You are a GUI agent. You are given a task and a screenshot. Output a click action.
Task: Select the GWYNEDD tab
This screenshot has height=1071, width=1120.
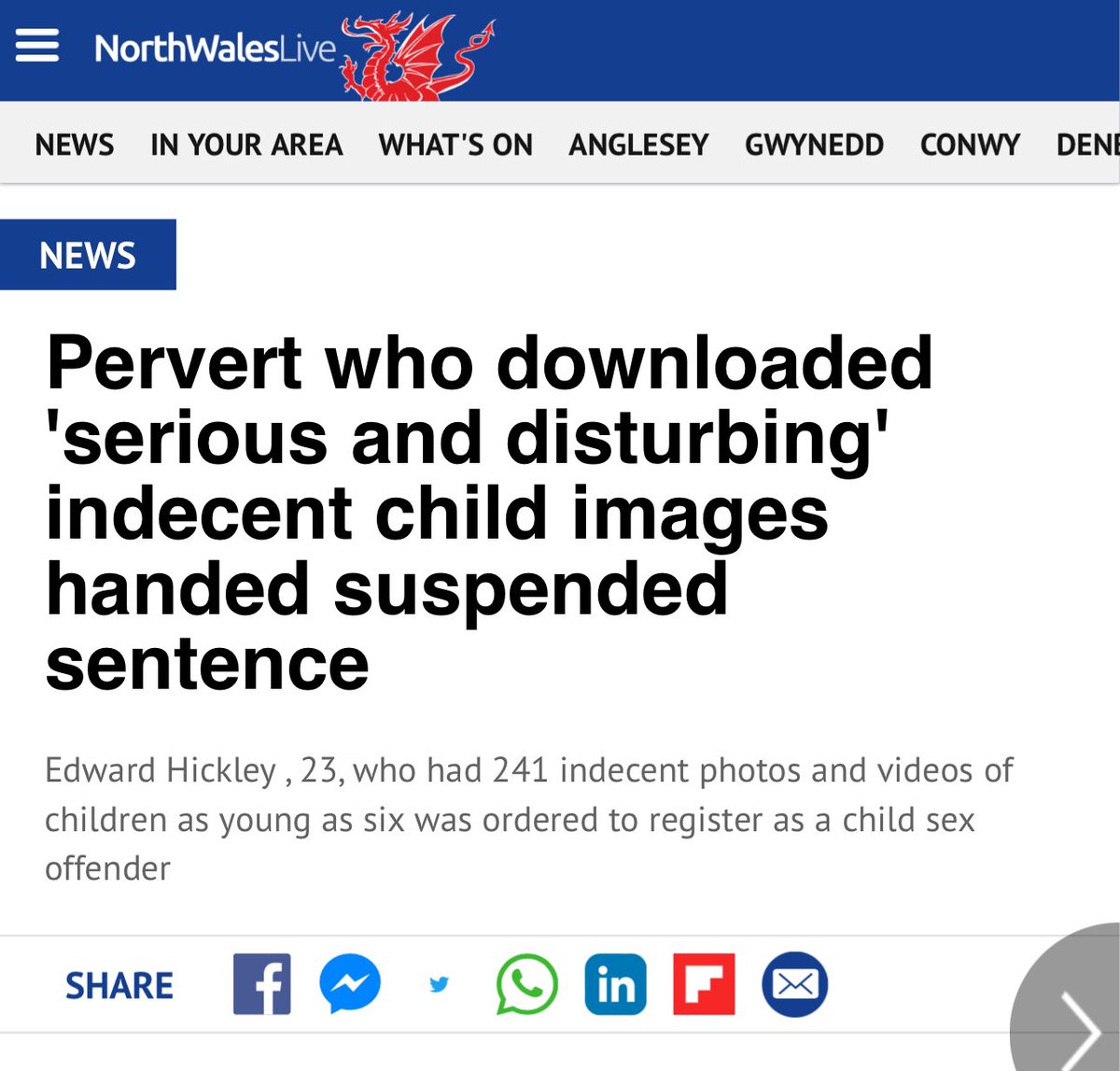[x=814, y=145]
